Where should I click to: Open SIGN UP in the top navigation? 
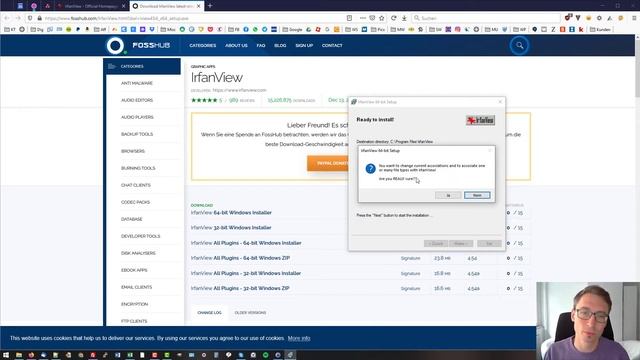click(x=304, y=45)
